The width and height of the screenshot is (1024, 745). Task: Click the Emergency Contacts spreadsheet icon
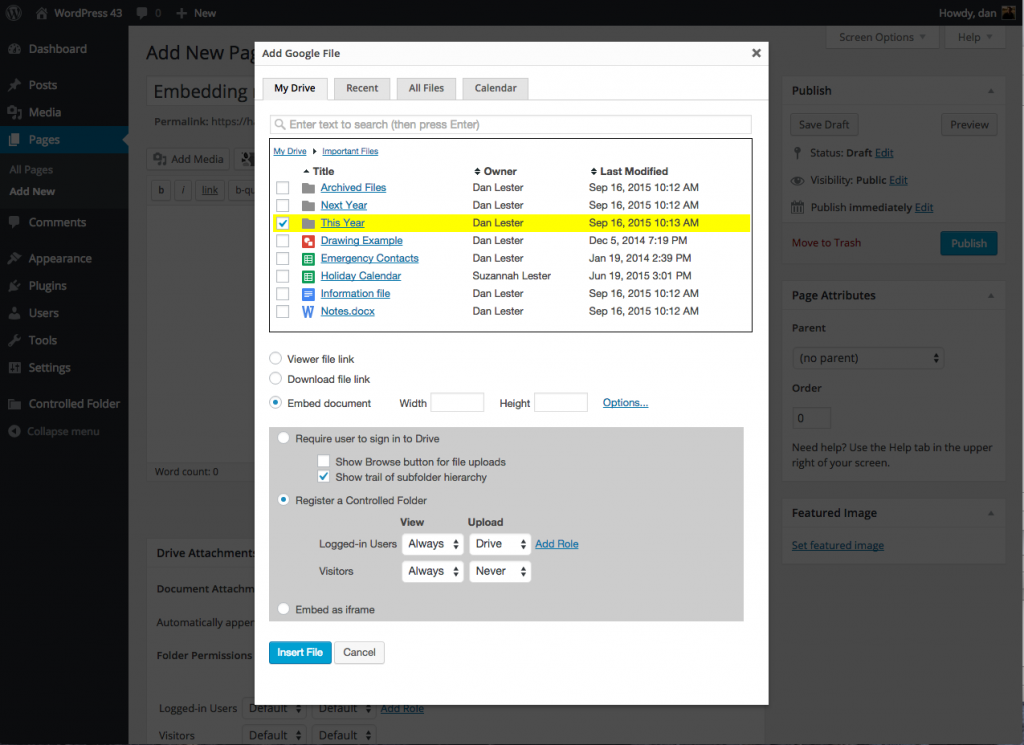click(309, 259)
